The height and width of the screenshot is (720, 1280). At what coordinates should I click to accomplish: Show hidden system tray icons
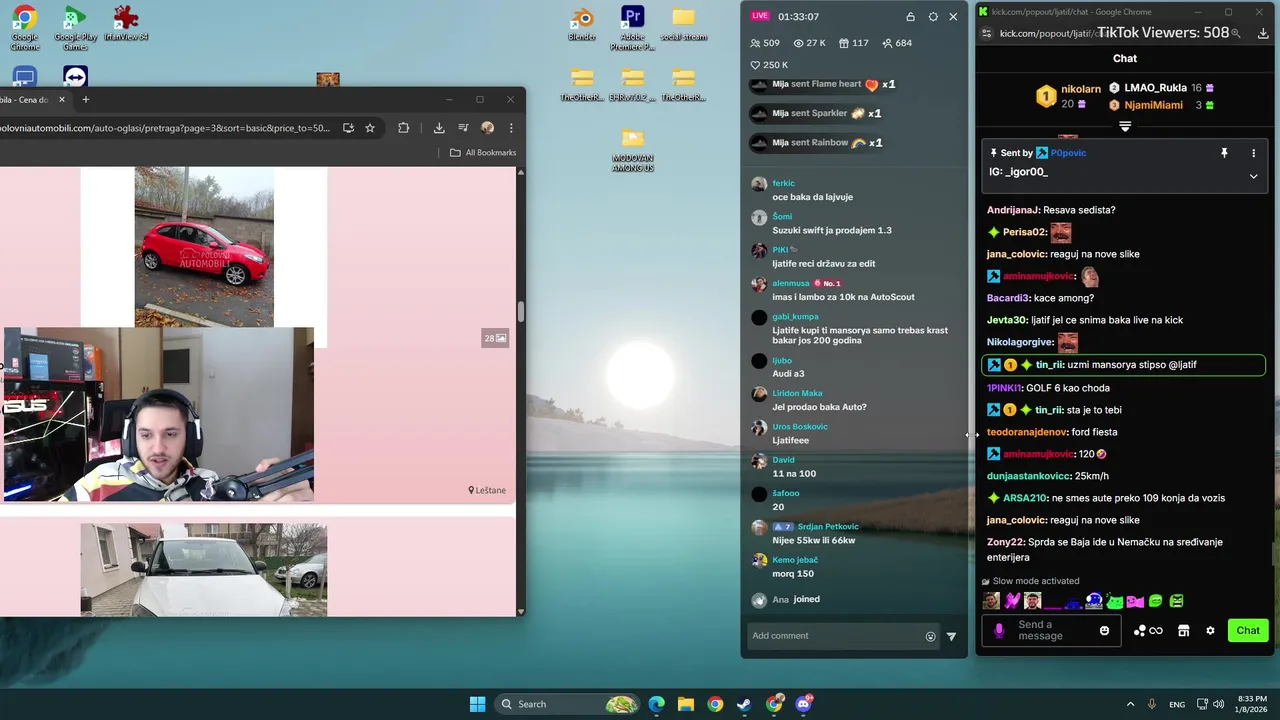pyautogui.click(x=1130, y=704)
